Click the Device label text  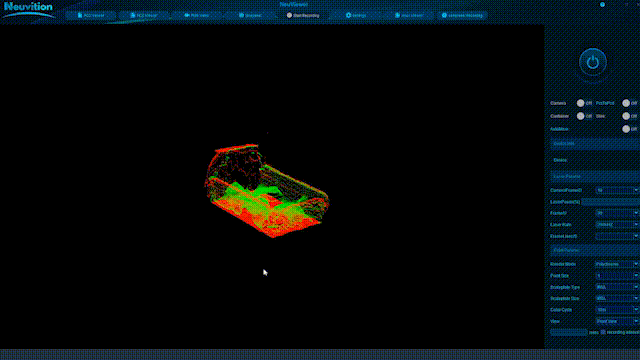point(560,160)
